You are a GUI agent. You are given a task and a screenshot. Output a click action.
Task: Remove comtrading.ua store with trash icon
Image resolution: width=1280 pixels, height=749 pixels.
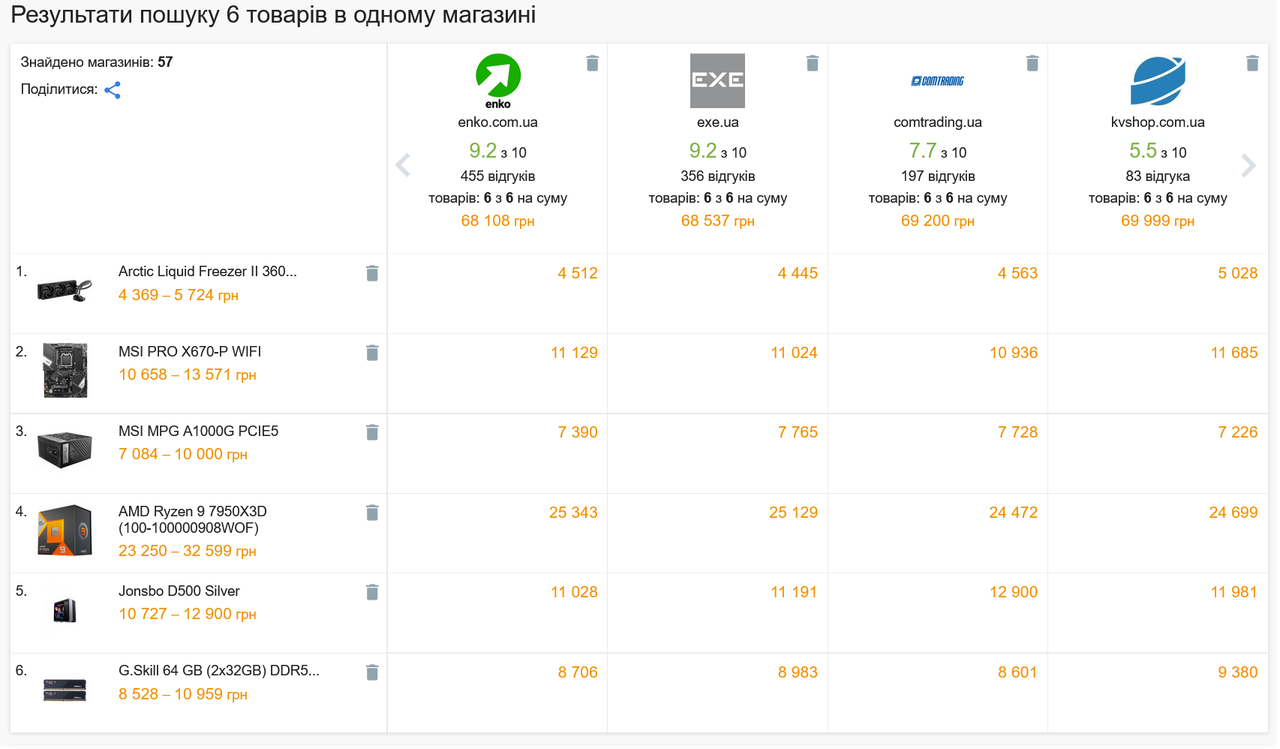tap(1032, 63)
